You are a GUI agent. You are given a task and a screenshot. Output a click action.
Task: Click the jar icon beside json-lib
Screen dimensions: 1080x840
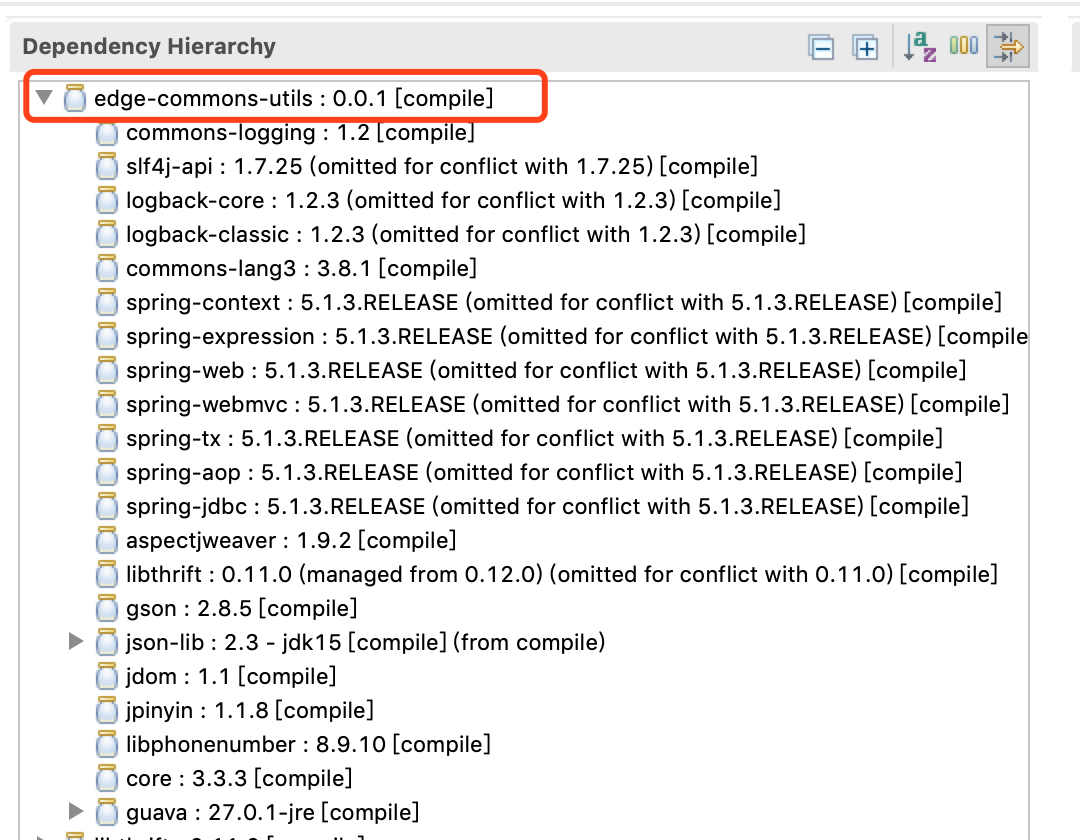[x=107, y=642]
